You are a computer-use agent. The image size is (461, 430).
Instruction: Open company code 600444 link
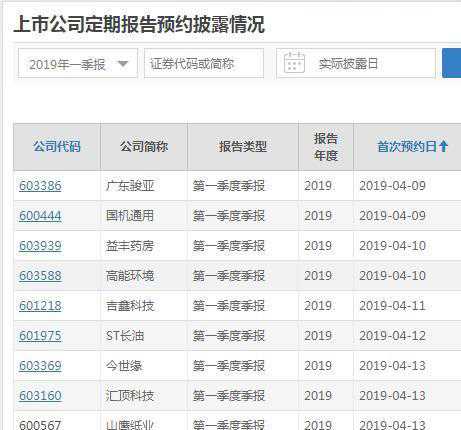point(40,216)
